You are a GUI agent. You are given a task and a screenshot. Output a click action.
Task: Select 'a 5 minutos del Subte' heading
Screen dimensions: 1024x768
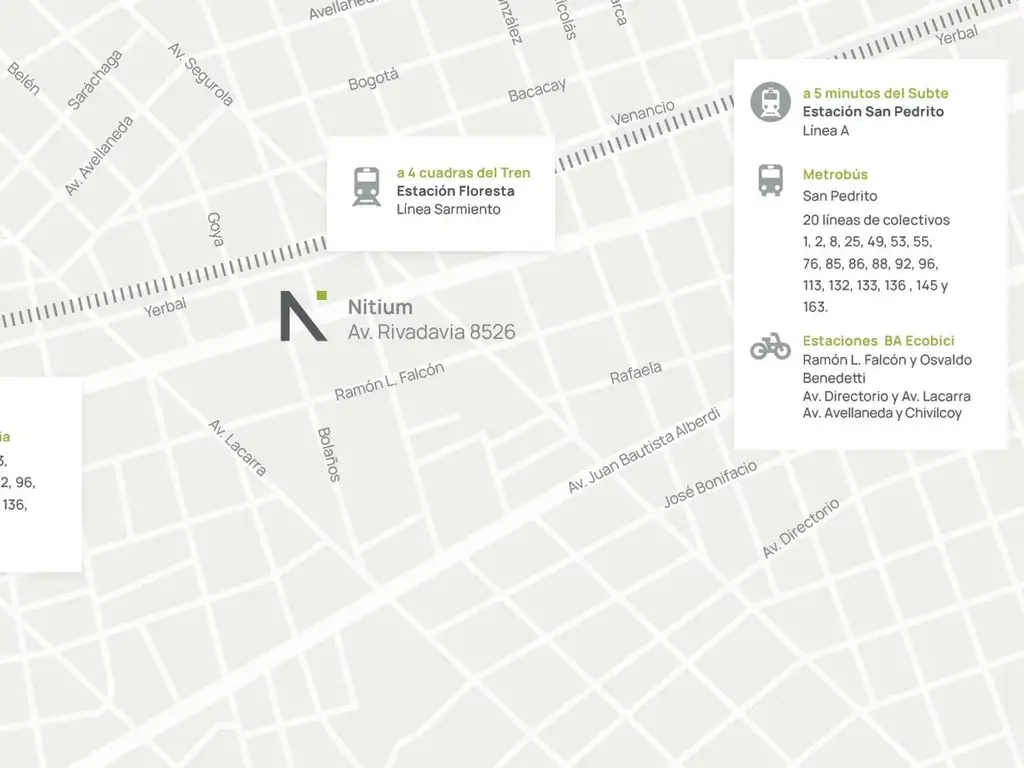[x=875, y=93]
